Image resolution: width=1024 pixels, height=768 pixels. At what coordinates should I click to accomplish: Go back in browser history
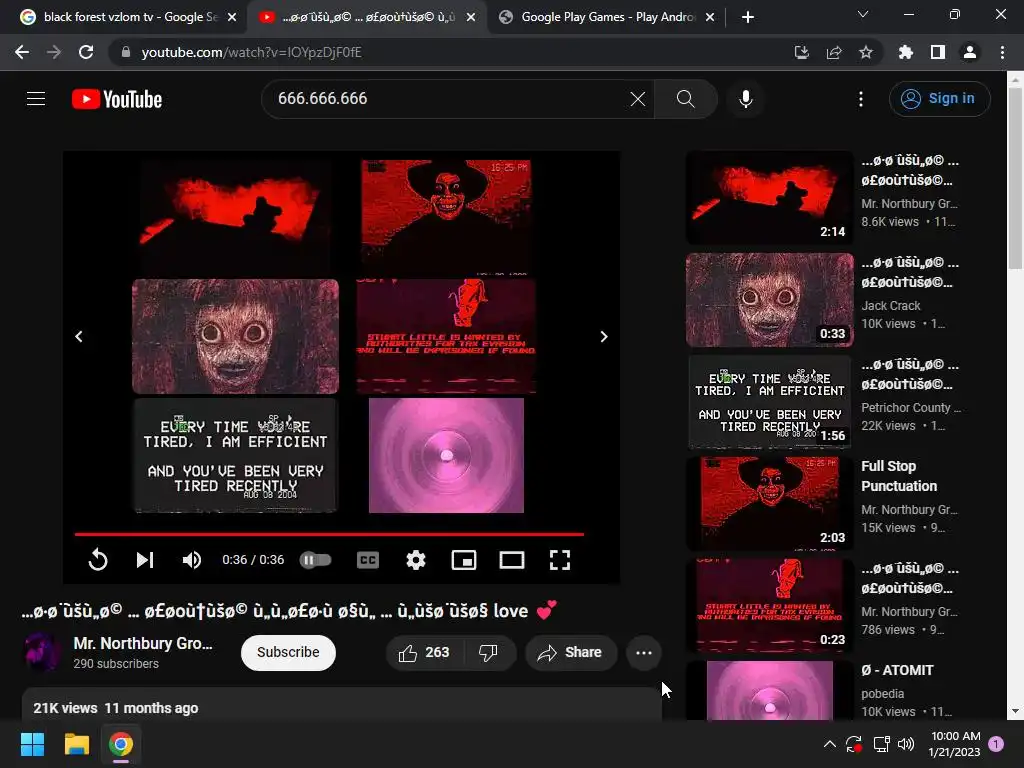[x=22, y=52]
